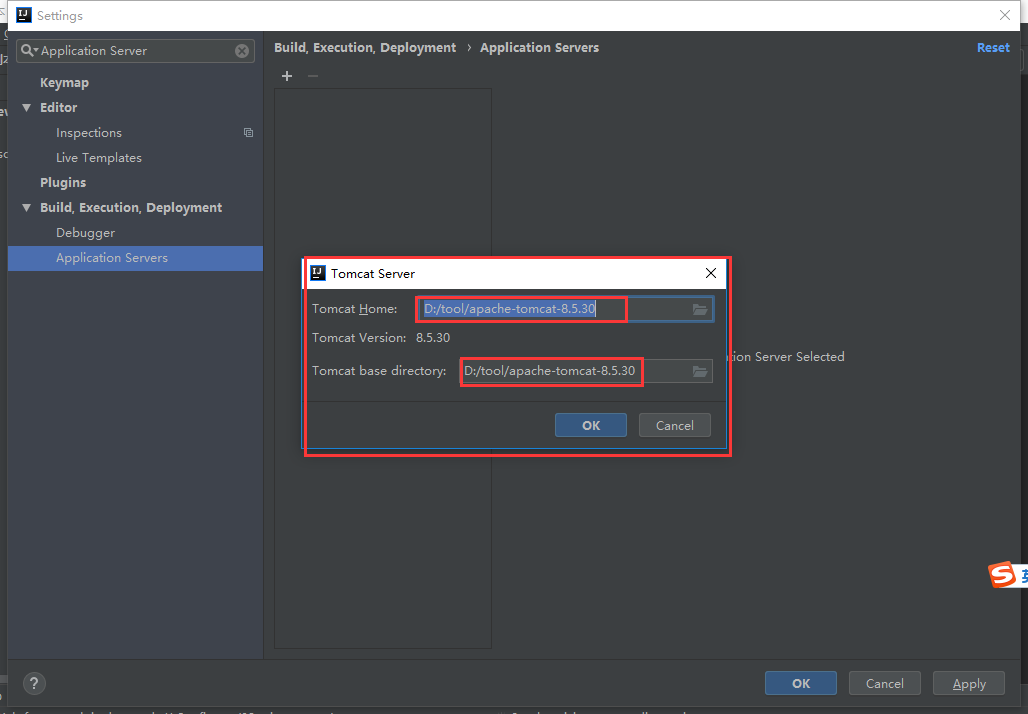1028x714 pixels.
Task: Click the Tomcat Version value 8.5.30
Action: point(433,338)
